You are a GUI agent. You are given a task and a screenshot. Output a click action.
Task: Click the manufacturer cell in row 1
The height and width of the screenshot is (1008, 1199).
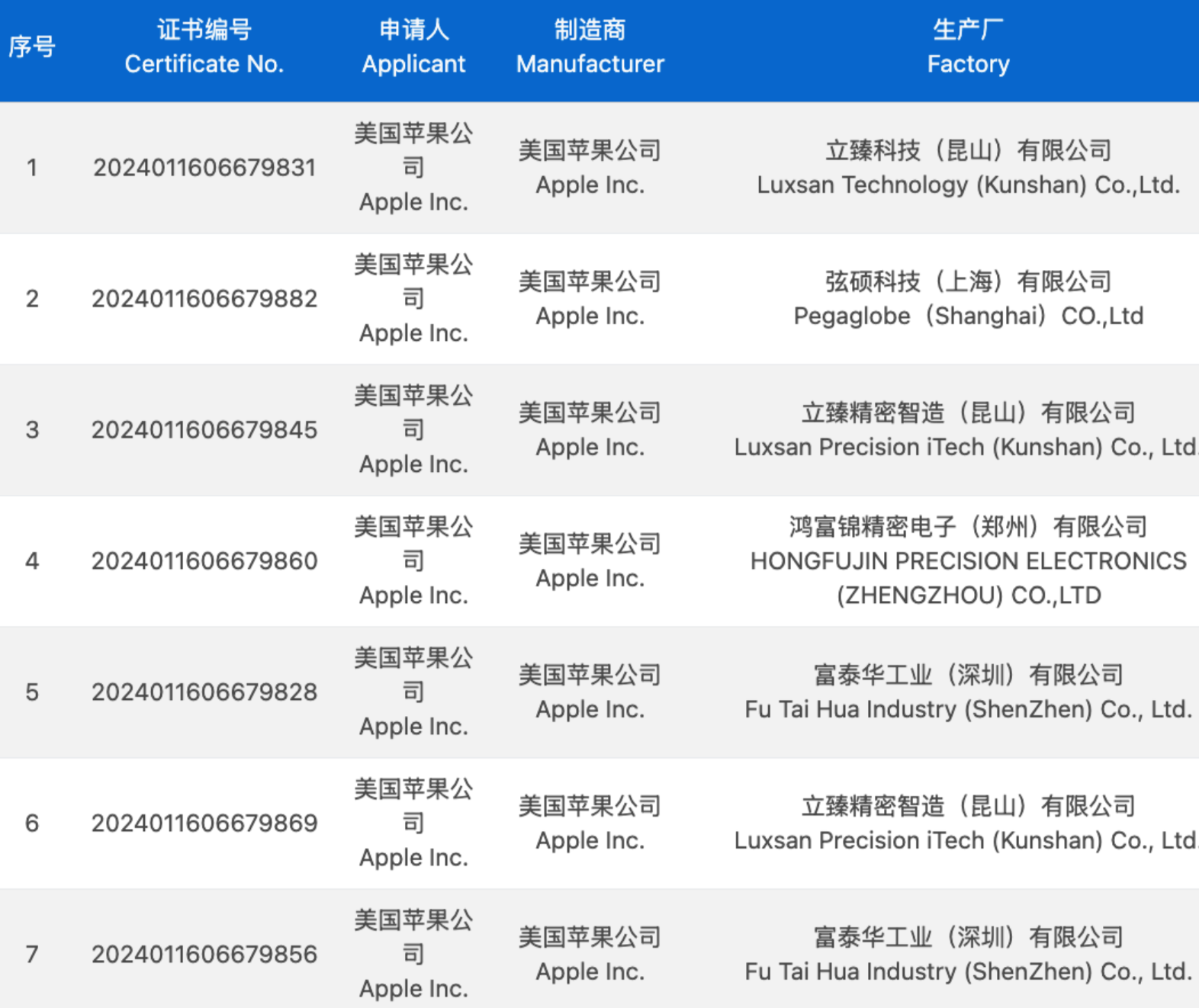(x=590, y=168)
